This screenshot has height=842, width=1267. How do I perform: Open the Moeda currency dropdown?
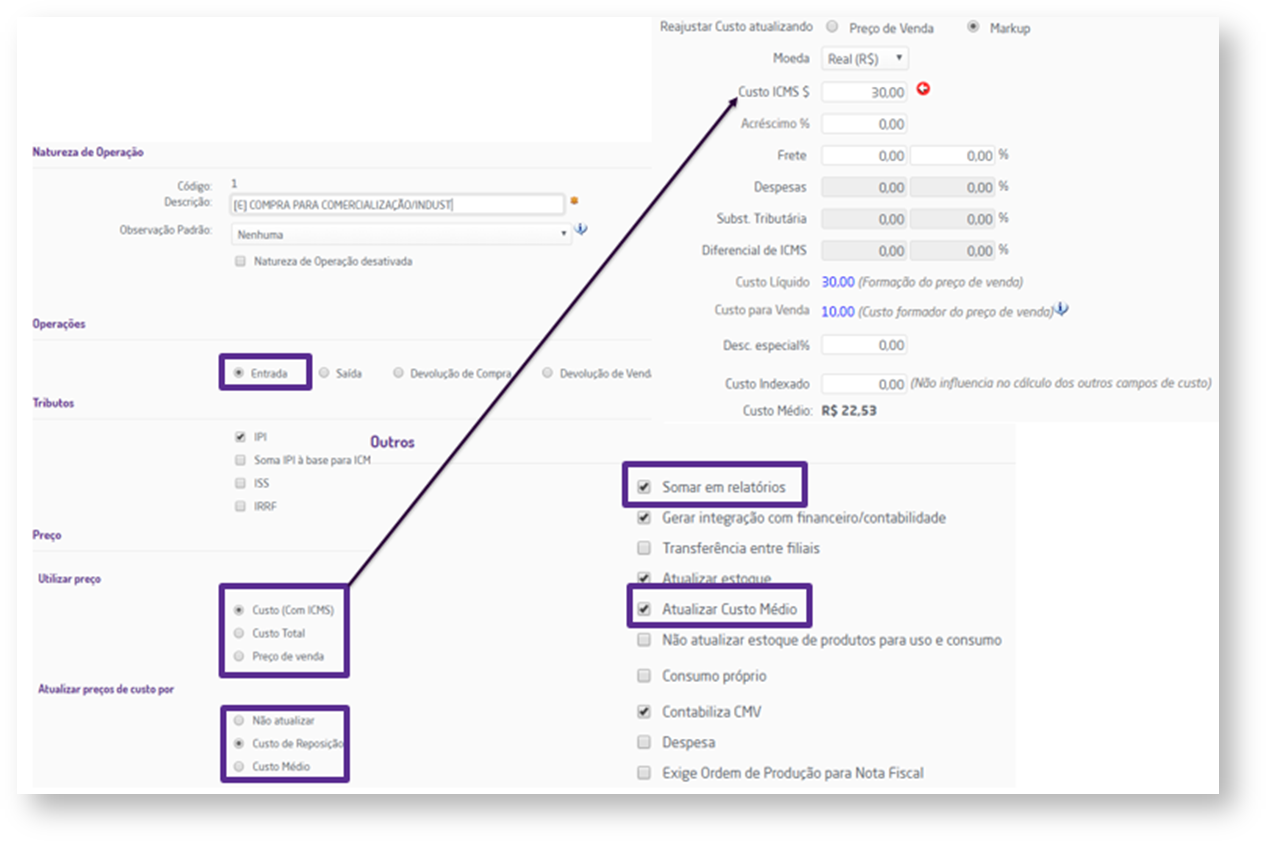coord(866,59)
